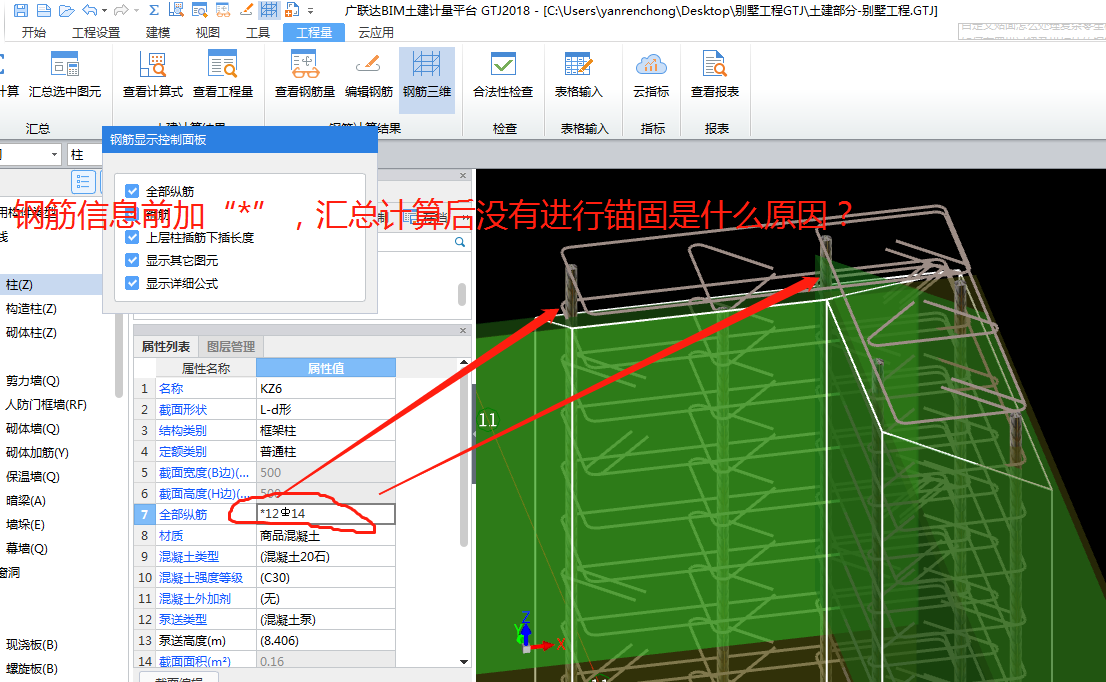Click the 混凝土强度等级 property link
Viewport: 1106px width, 682px height.
(201, 578)
